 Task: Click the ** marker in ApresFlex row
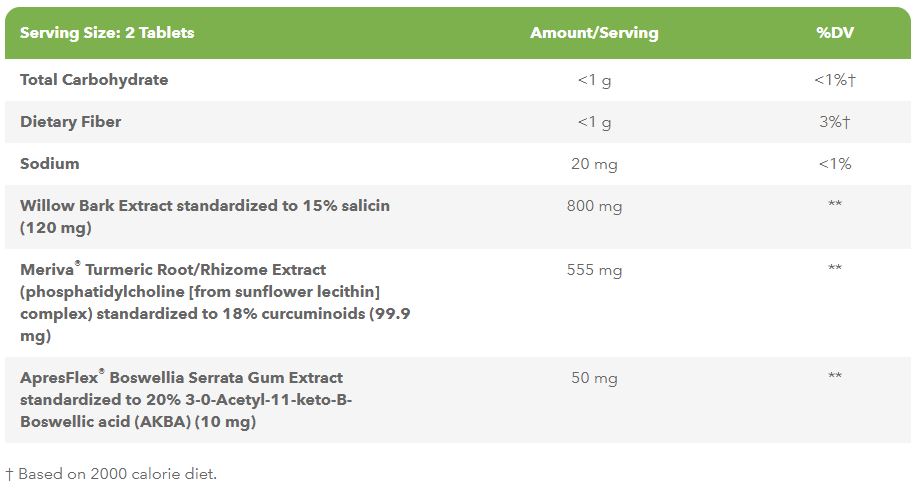pos(835,378)
